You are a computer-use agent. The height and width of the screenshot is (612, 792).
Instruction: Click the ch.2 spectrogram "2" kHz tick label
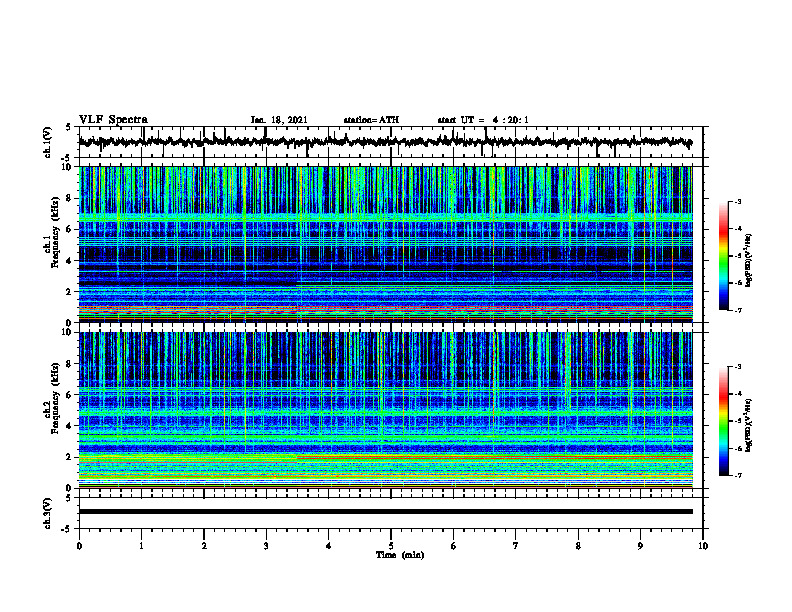tap(69, 457)
